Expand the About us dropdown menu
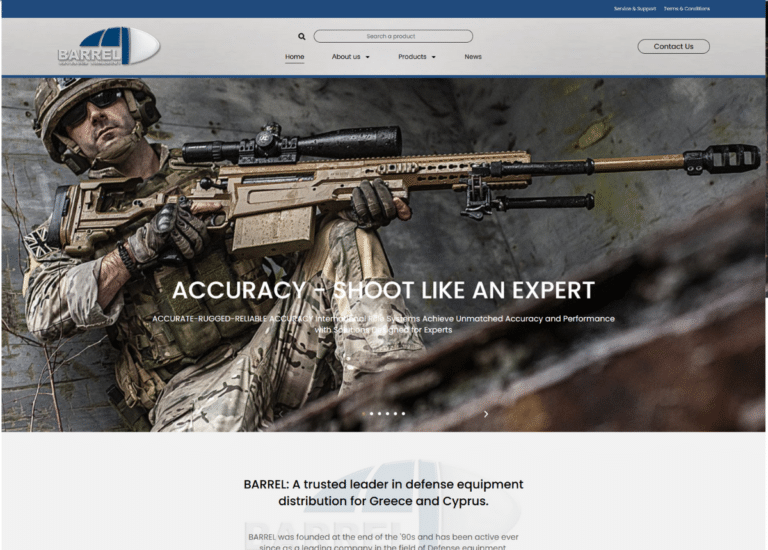The height and width of the screenshot is (550, 768). click(350, 57)
